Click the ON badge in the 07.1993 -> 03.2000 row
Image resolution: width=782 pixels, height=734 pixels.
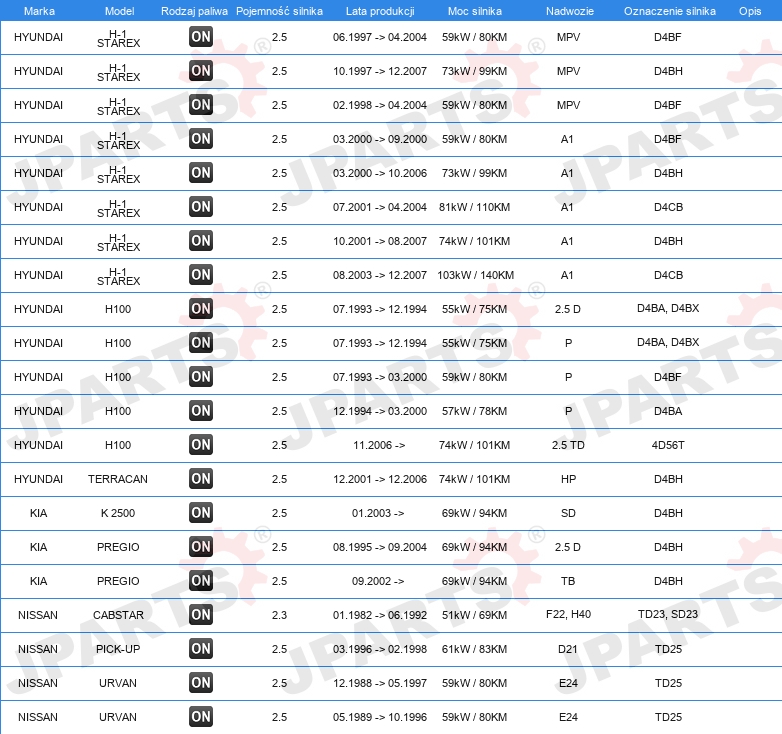point(201,376)
